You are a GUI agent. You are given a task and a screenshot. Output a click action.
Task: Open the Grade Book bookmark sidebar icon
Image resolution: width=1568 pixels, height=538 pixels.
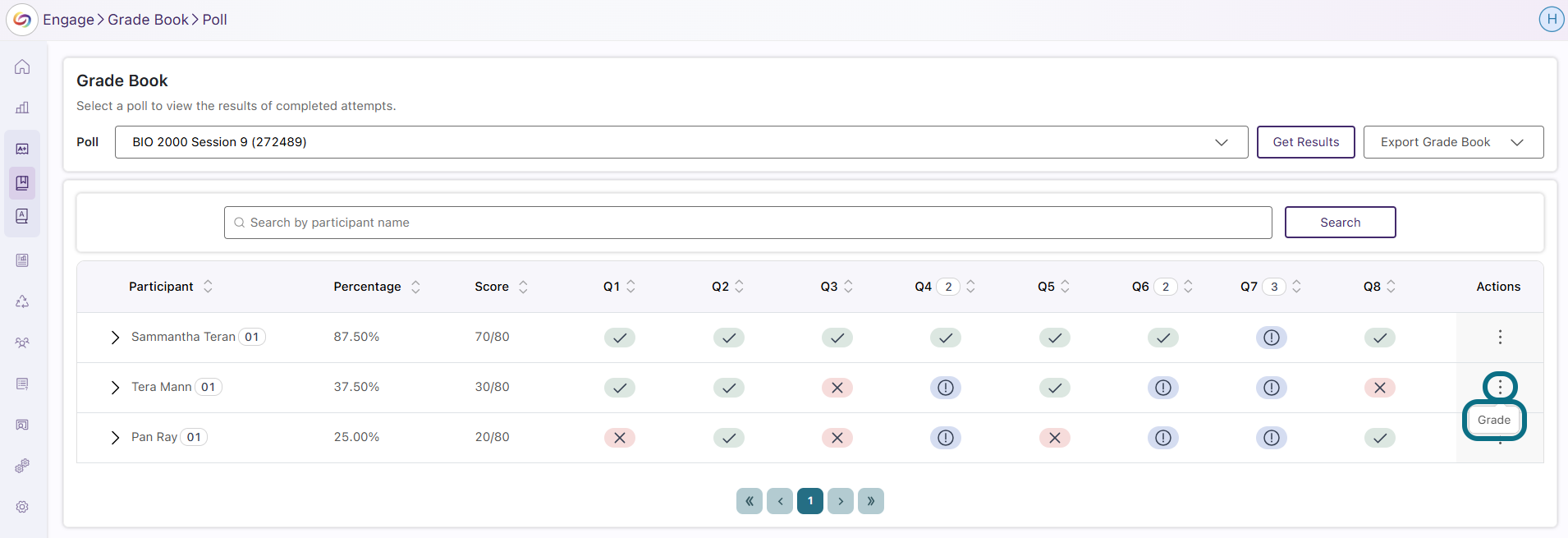pos(22,182)
